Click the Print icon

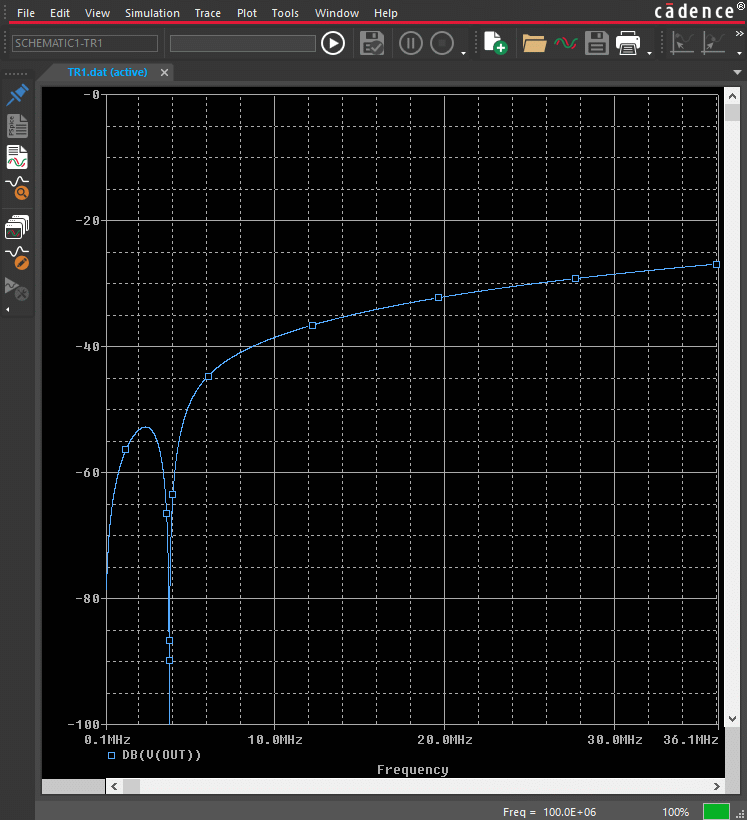(628, 43)
